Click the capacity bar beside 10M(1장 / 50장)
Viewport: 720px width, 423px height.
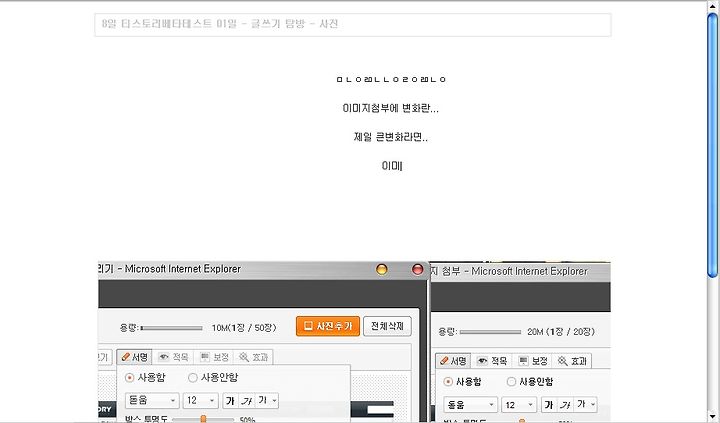pos(171,328)
